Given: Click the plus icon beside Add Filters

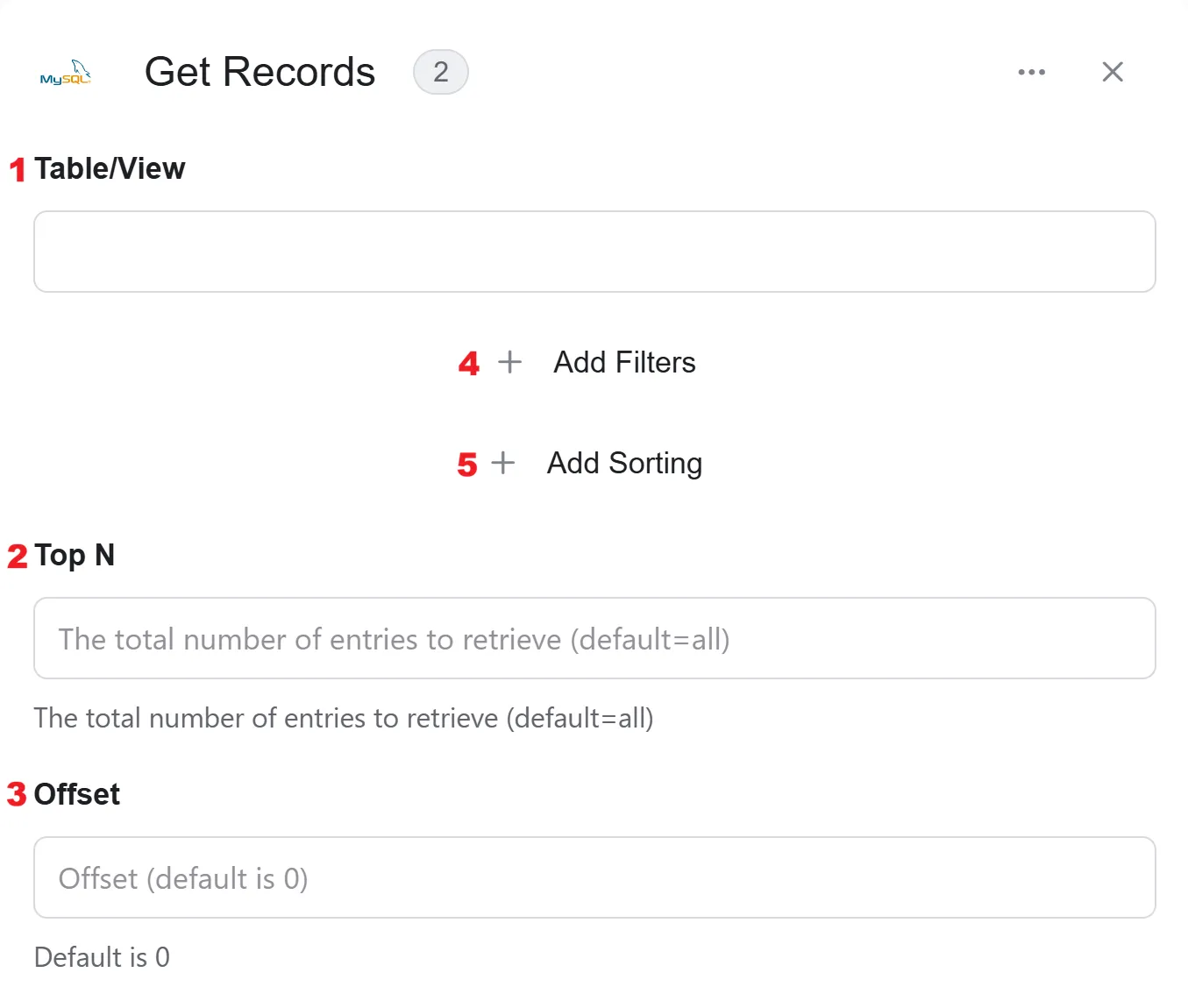Looking at the screenshot, I should 509,362.
